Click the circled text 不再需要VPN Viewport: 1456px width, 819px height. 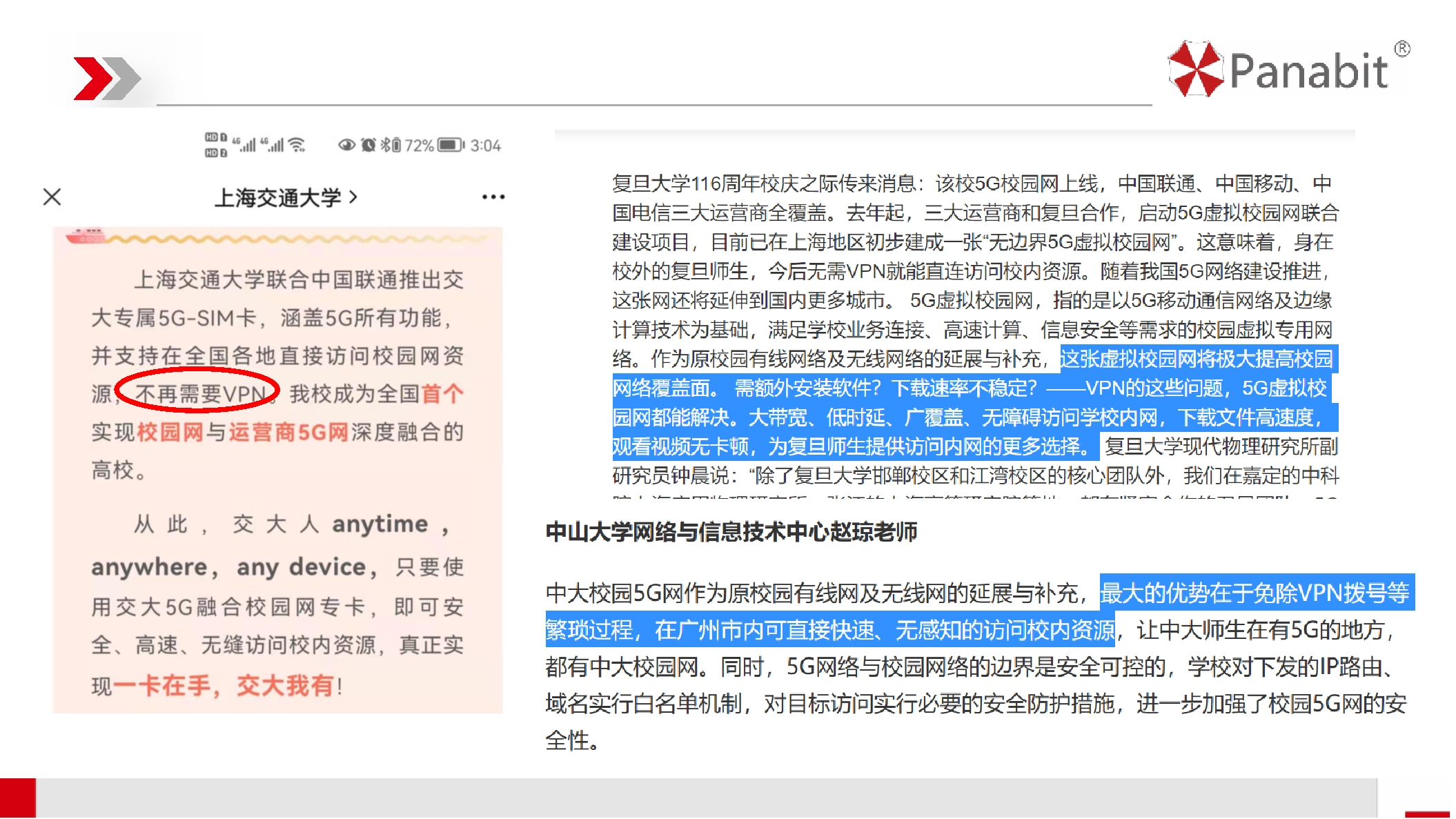point(201,394)
